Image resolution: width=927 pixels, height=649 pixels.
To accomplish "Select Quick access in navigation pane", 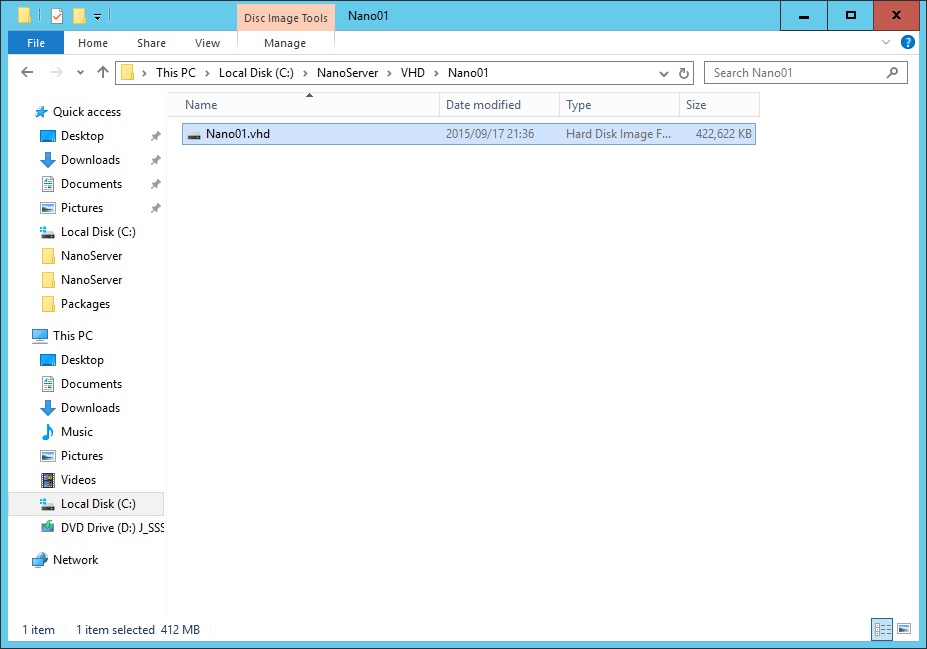I will [86, 112].
